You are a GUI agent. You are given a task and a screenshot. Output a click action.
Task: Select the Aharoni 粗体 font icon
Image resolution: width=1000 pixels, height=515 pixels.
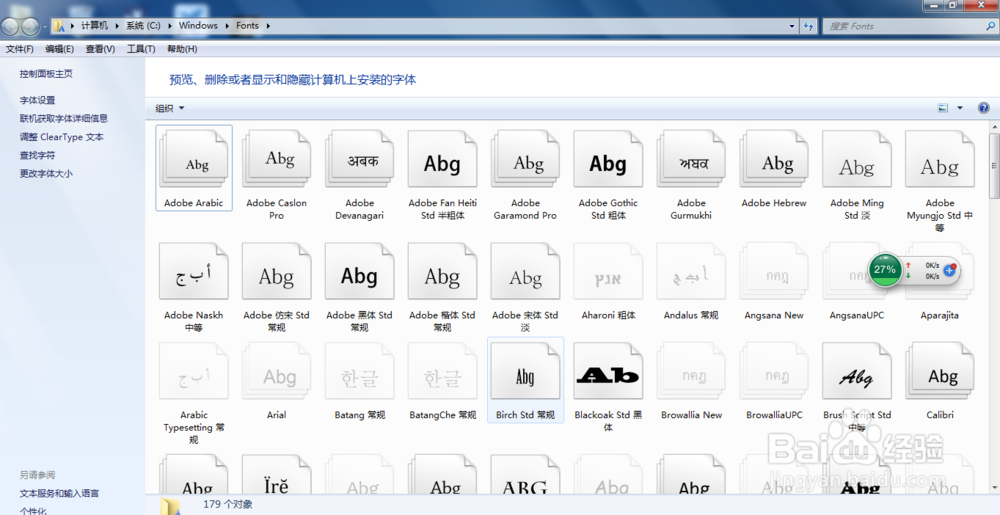pos(608,271)
